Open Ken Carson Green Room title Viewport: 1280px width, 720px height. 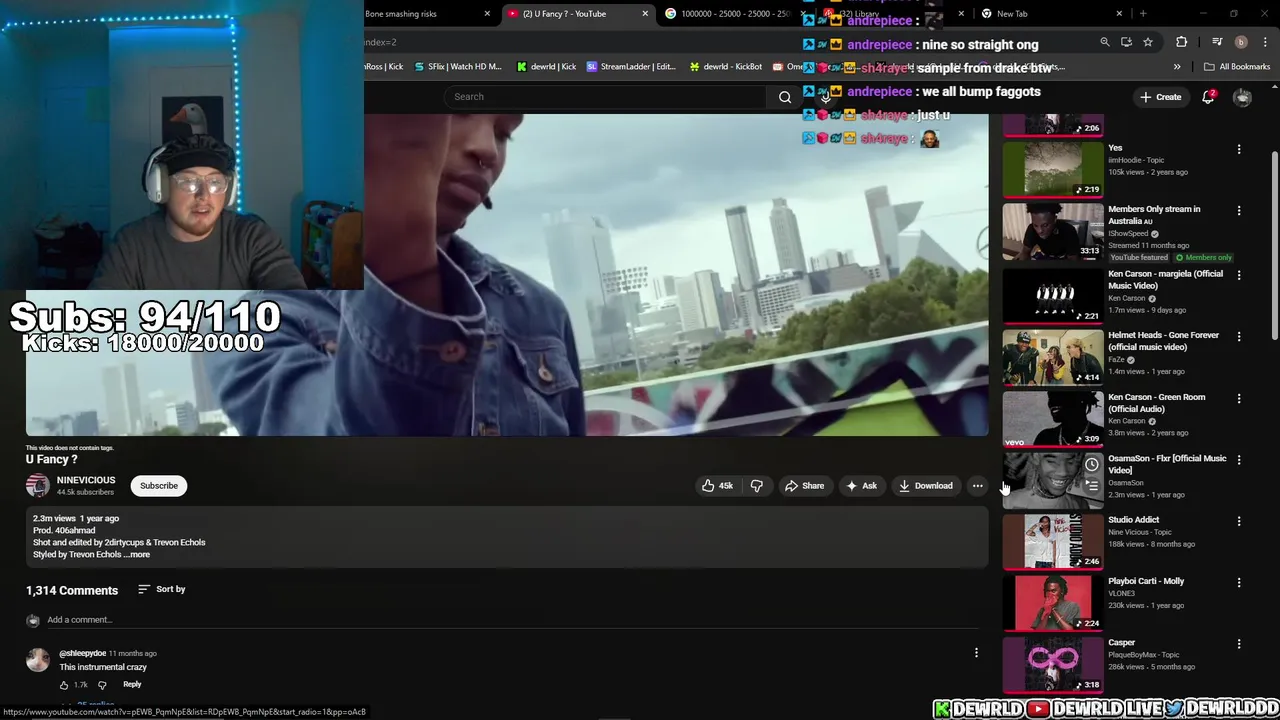(1156, 403)
